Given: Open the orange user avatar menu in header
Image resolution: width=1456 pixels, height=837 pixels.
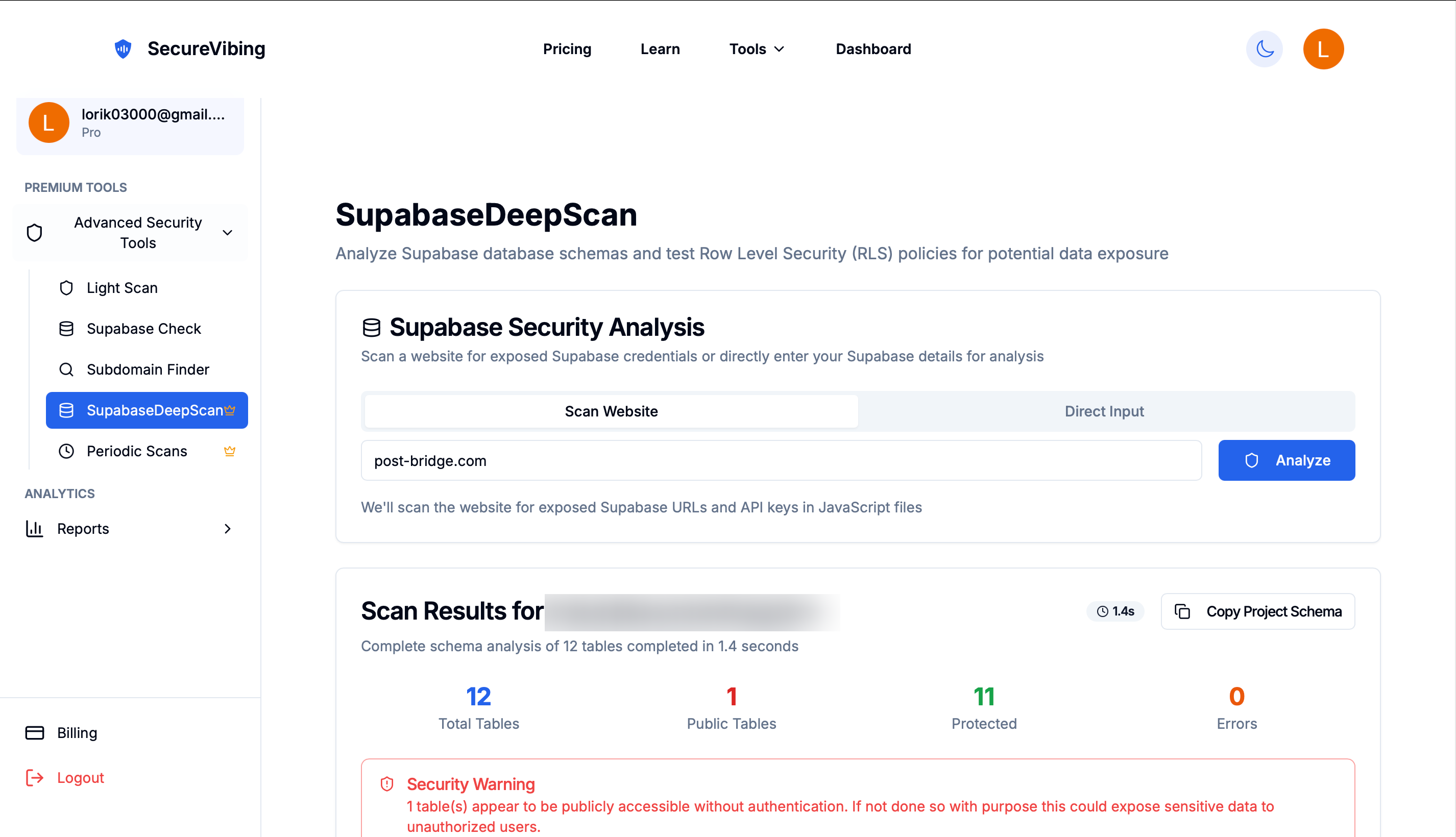Looking at the screenshot, I should 1323,49.
